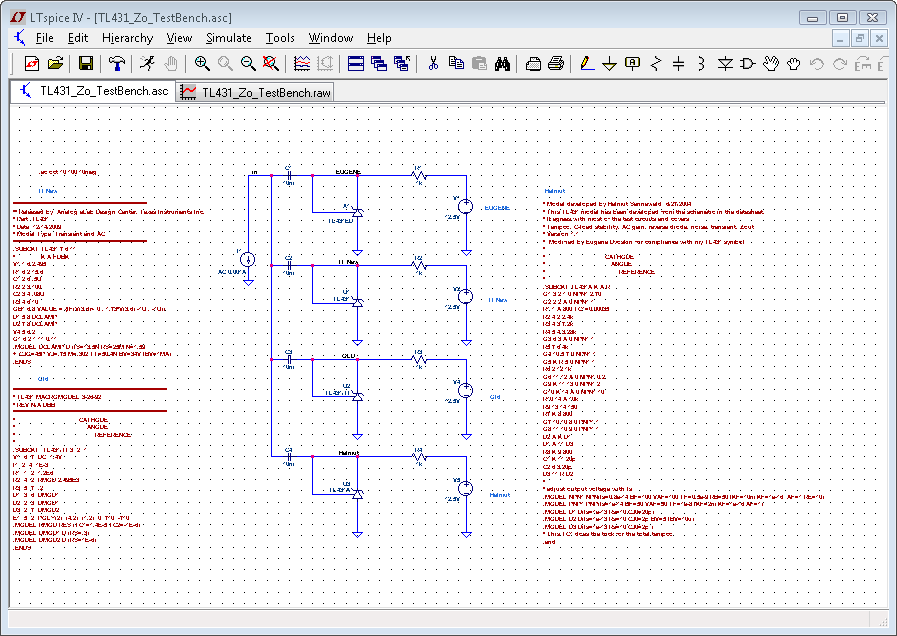Pick the Resistor placement tool
Viewport: 897px width, 636px height.
coord(656,63)
